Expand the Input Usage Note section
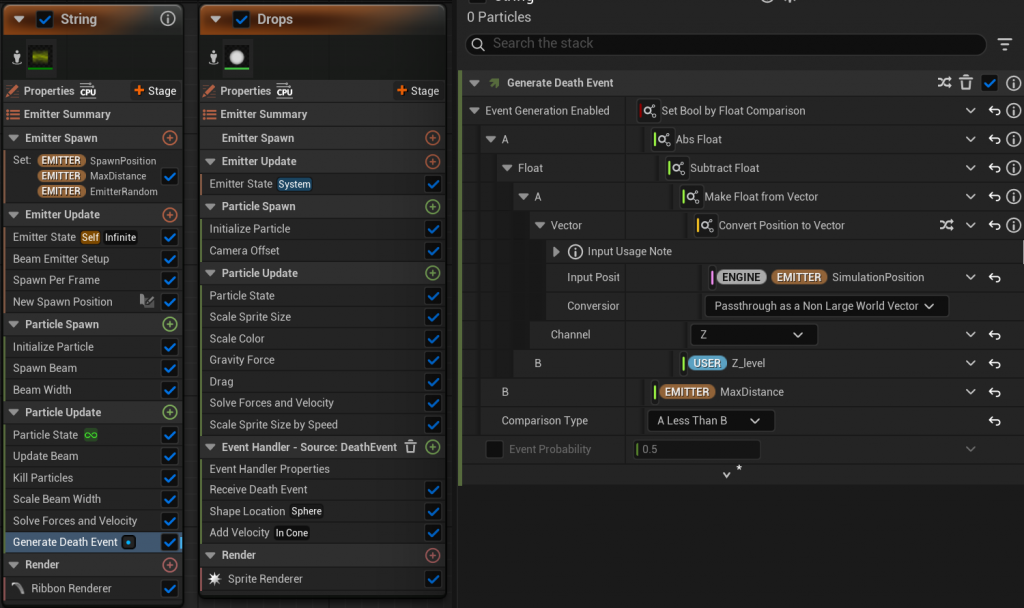The image size is (1024, 608). pos(557,252)
